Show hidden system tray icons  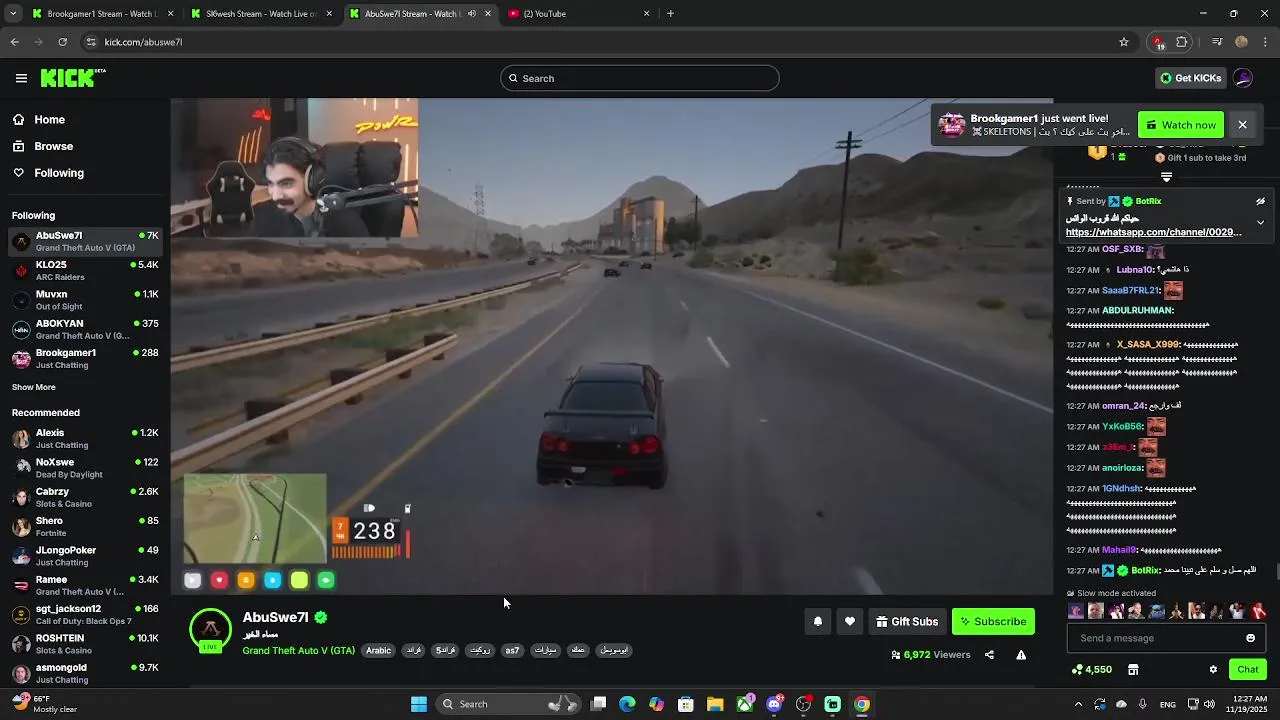[1078, 704]
